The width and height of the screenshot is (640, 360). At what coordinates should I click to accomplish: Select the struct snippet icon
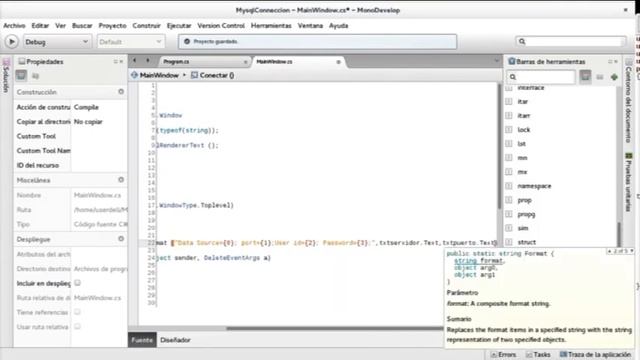pyautogui.click(x=509, y=242)
